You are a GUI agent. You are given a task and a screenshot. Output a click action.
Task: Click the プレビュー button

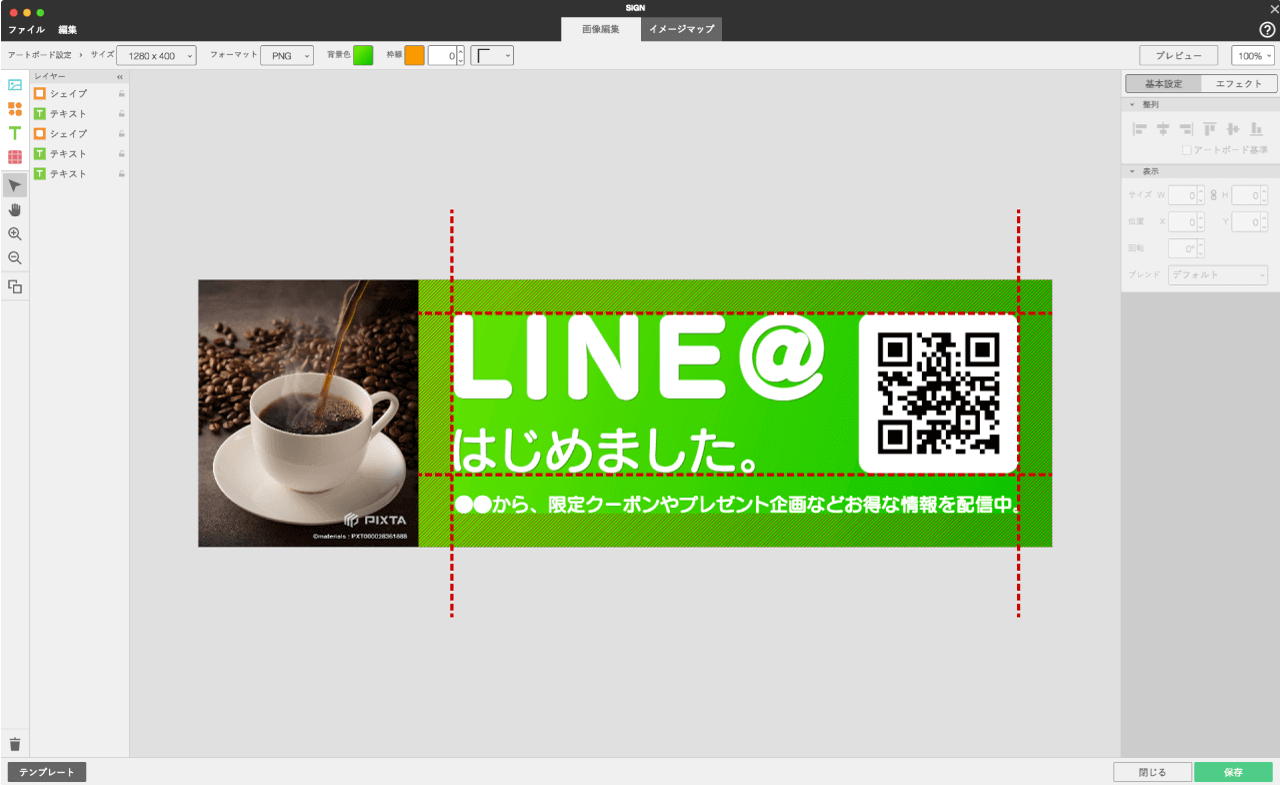1179,56
